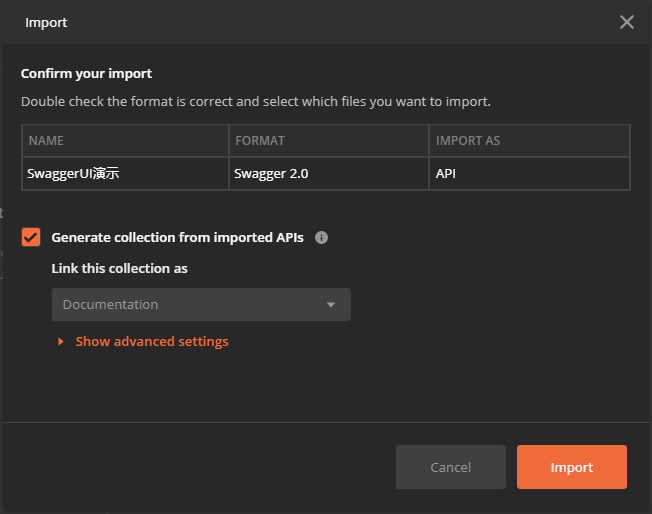Expand Show advanced settings triangle
This screenshot has height=514, width=652.
[x=61, y=341]
